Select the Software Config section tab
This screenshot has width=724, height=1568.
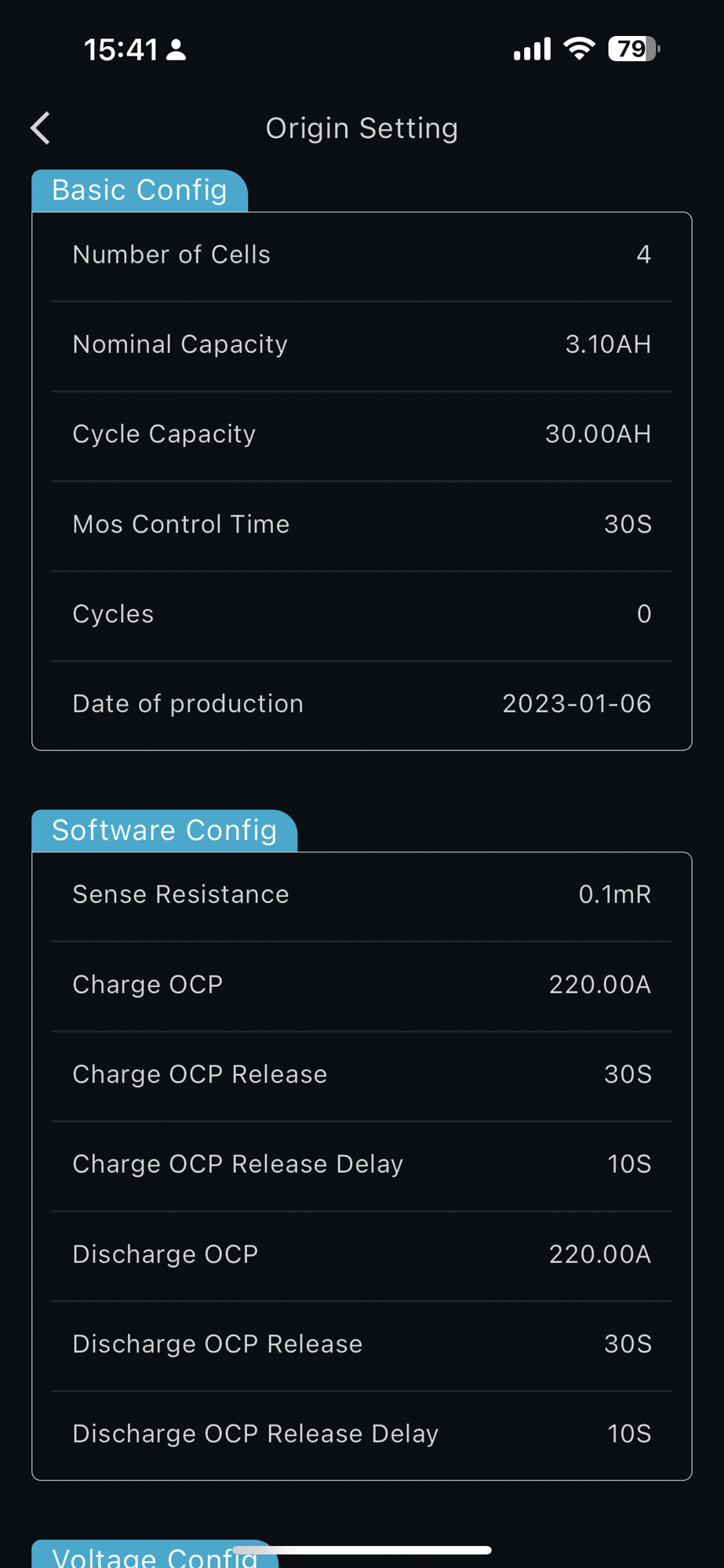pyautogui.click(x=164, y=830)
